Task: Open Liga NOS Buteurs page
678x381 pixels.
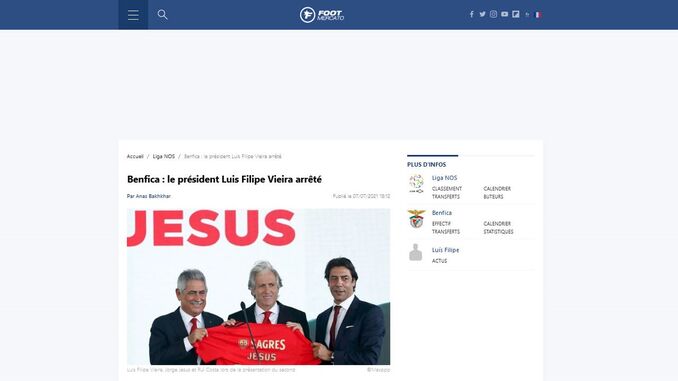Action: pyautogui.click(x=493, y=197)
